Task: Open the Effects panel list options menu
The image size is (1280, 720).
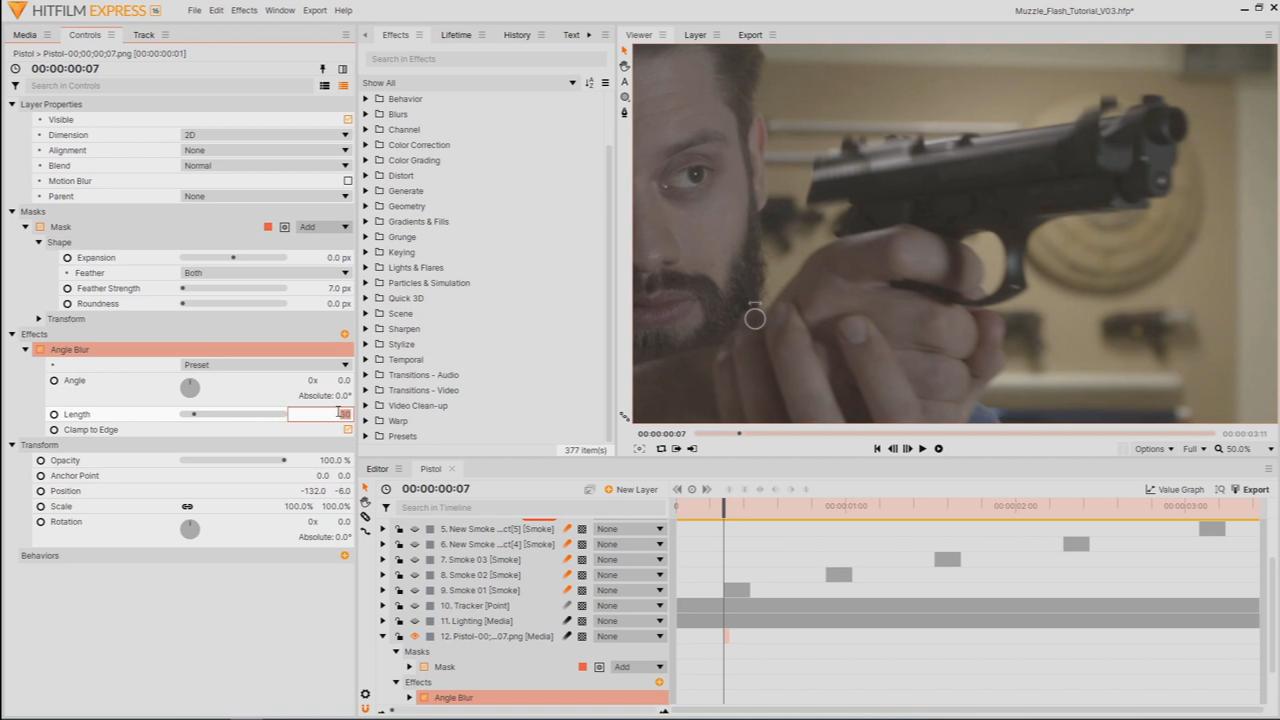Action: (x=605, y=83)
